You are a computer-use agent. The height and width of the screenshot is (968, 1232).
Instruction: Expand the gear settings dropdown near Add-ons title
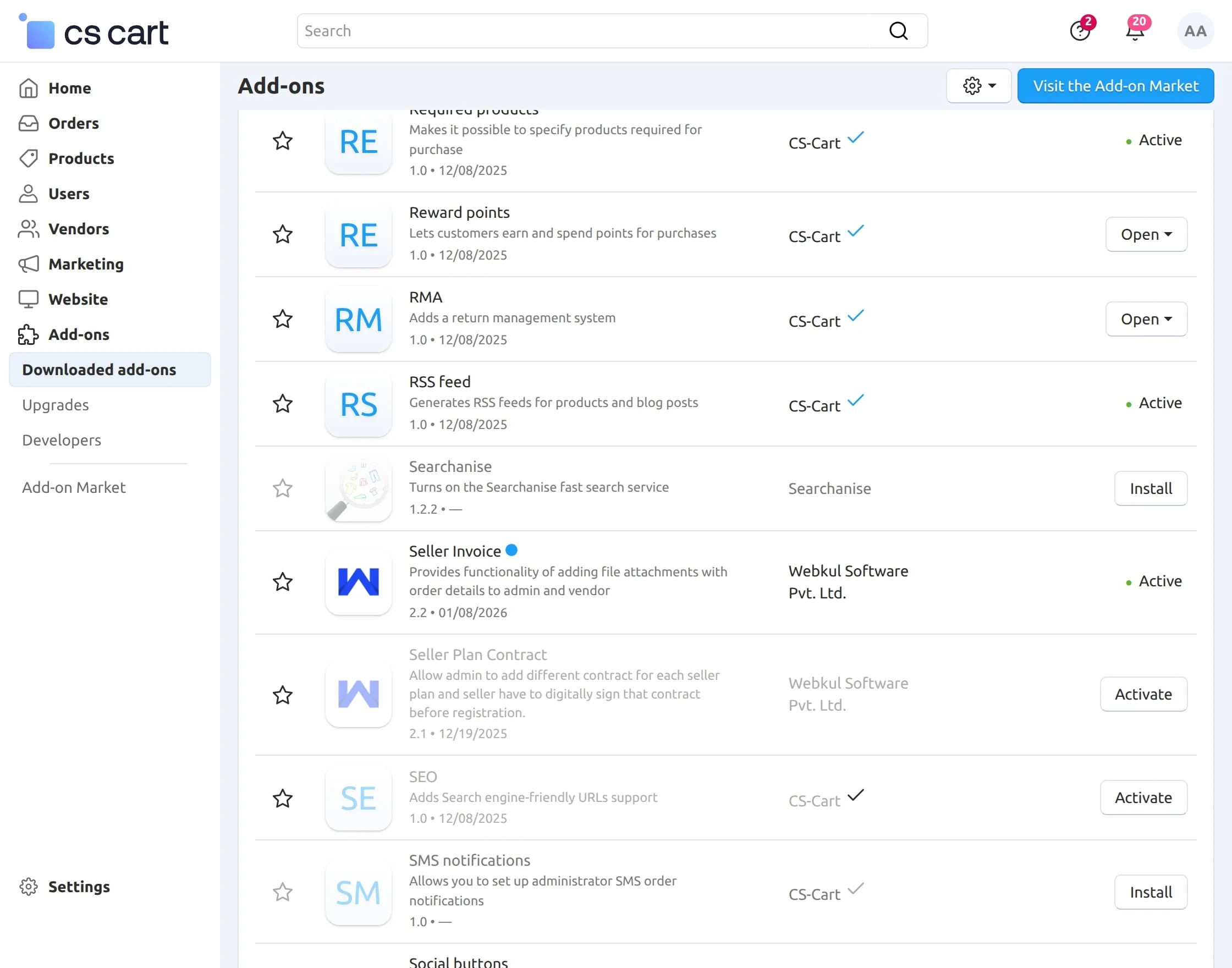pyautogui.click(x=978, y=86)
